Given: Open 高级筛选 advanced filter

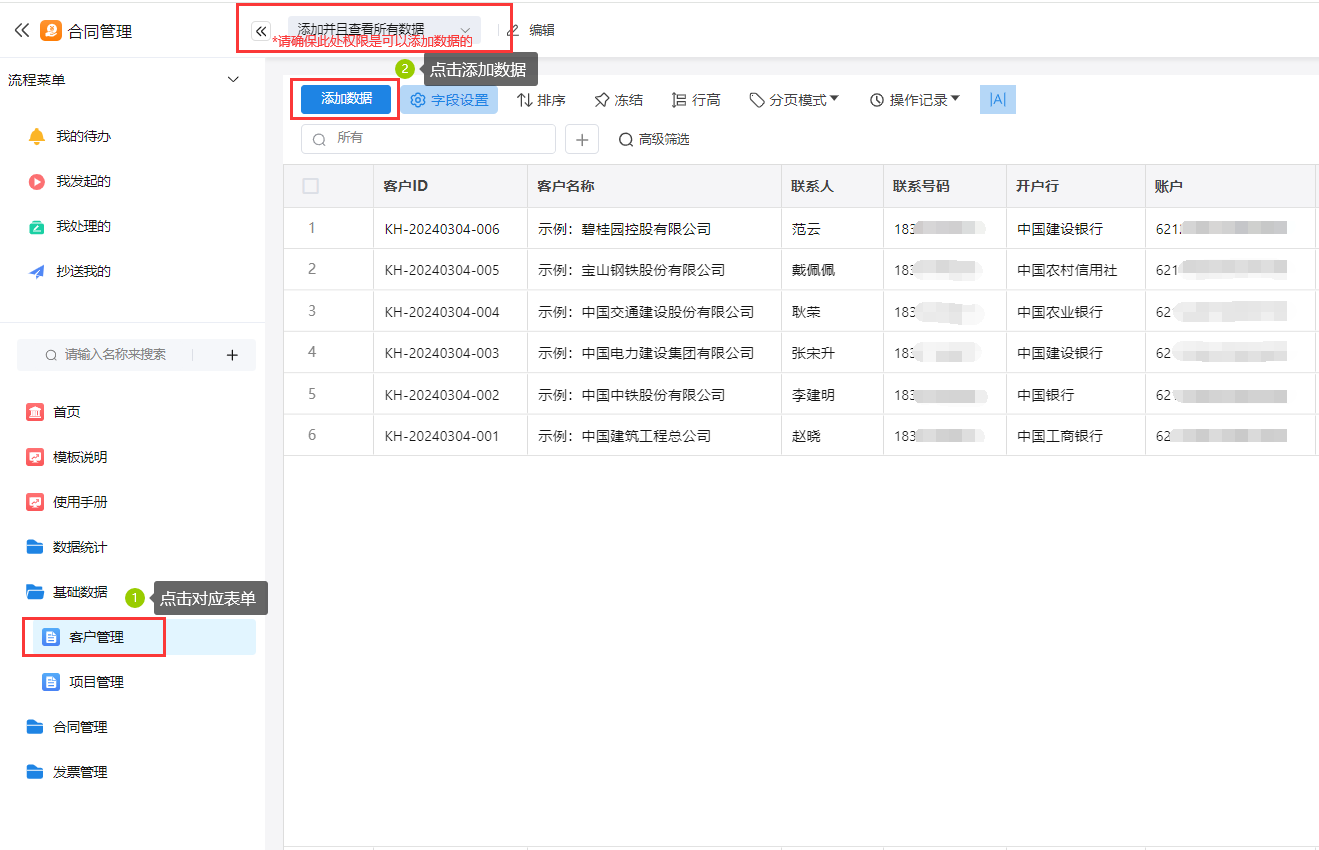Looking at the screenshot, I should [654, 139].
